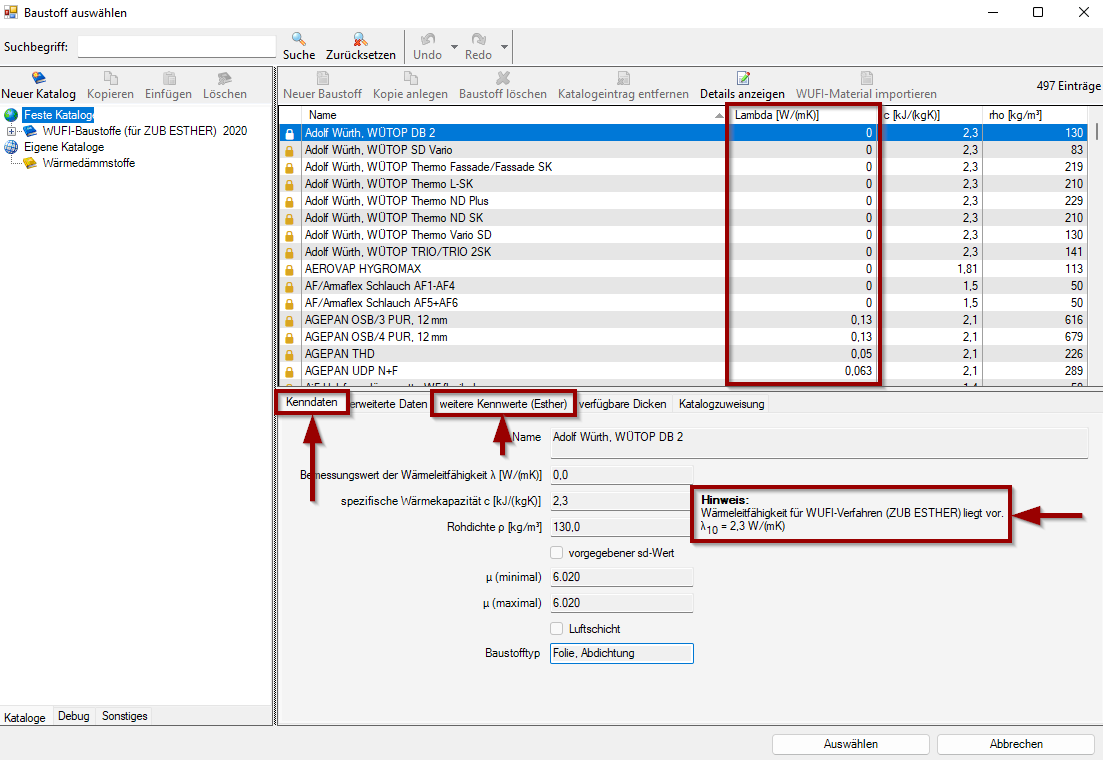Click the Suche magnifier icon
This screenshot has width=1103, height=760.
pos(298,40)
